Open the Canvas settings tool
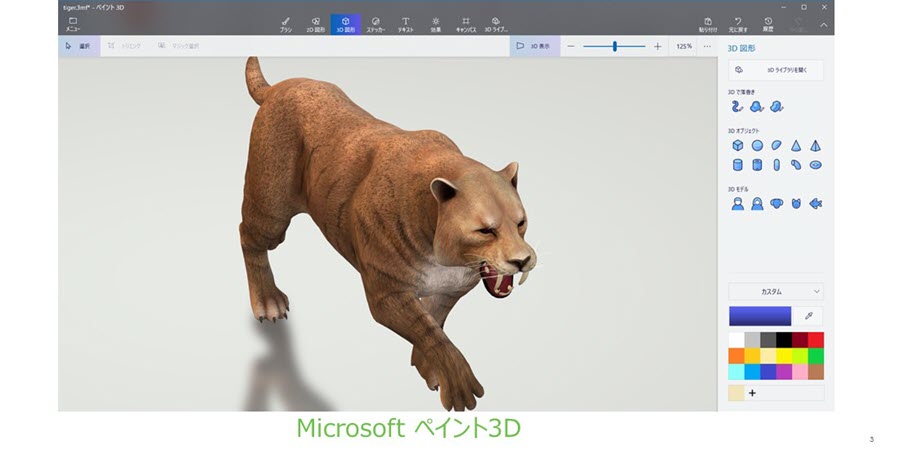The height and width of the screenshot is (450, 900). pos(465,23)
